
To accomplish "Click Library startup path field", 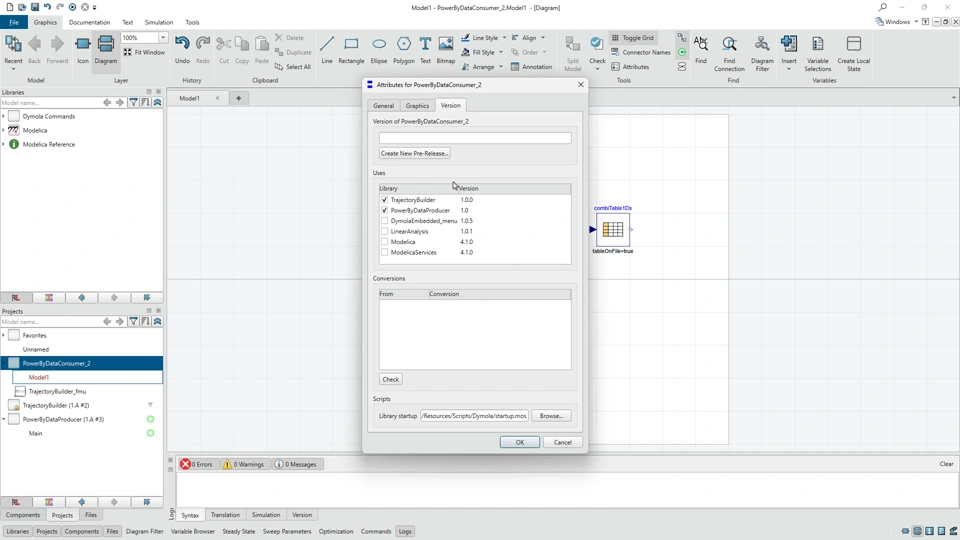I will 474,416.
